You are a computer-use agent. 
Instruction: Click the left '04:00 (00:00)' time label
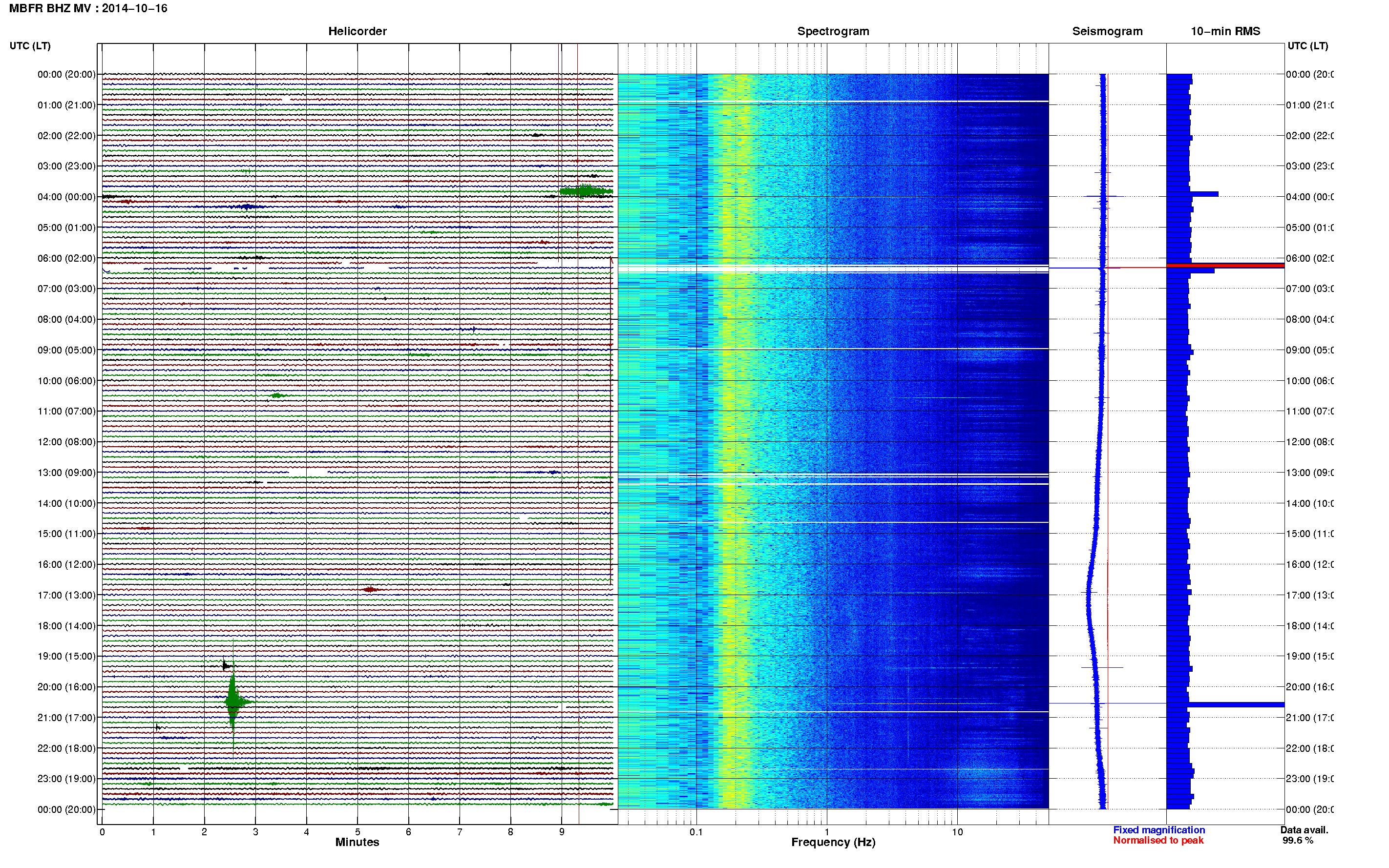click(x=66, y=197)
